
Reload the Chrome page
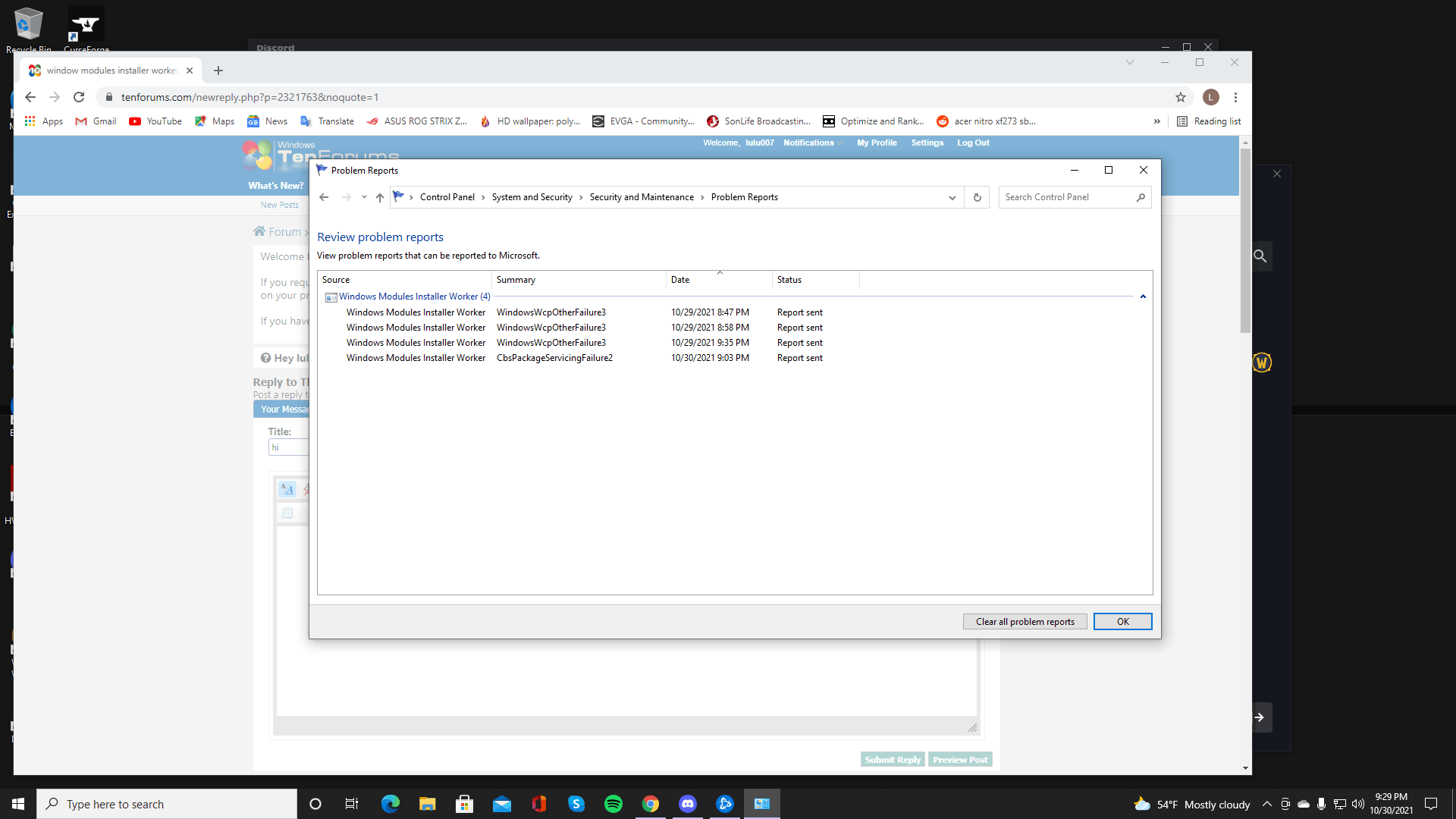coord(79,97)
